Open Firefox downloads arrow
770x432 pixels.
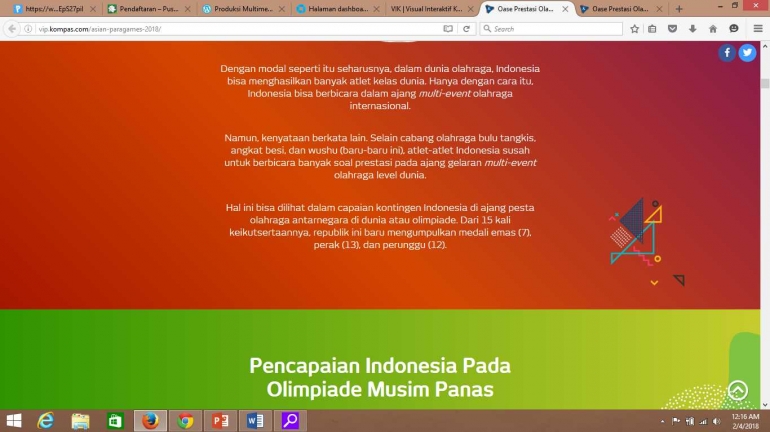692,29
